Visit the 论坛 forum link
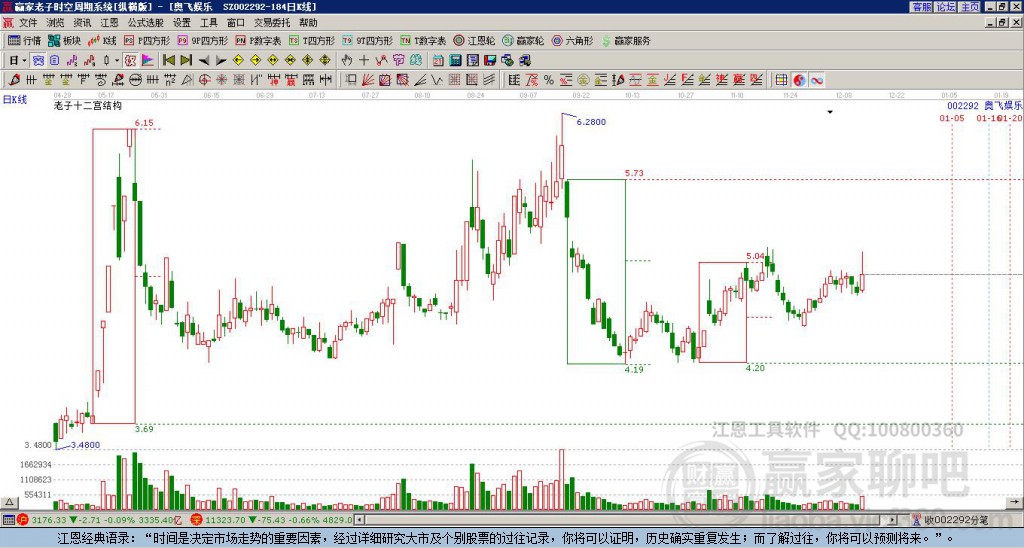The width and height of the screenshot is (1024, 548). (x=946, y=7)
